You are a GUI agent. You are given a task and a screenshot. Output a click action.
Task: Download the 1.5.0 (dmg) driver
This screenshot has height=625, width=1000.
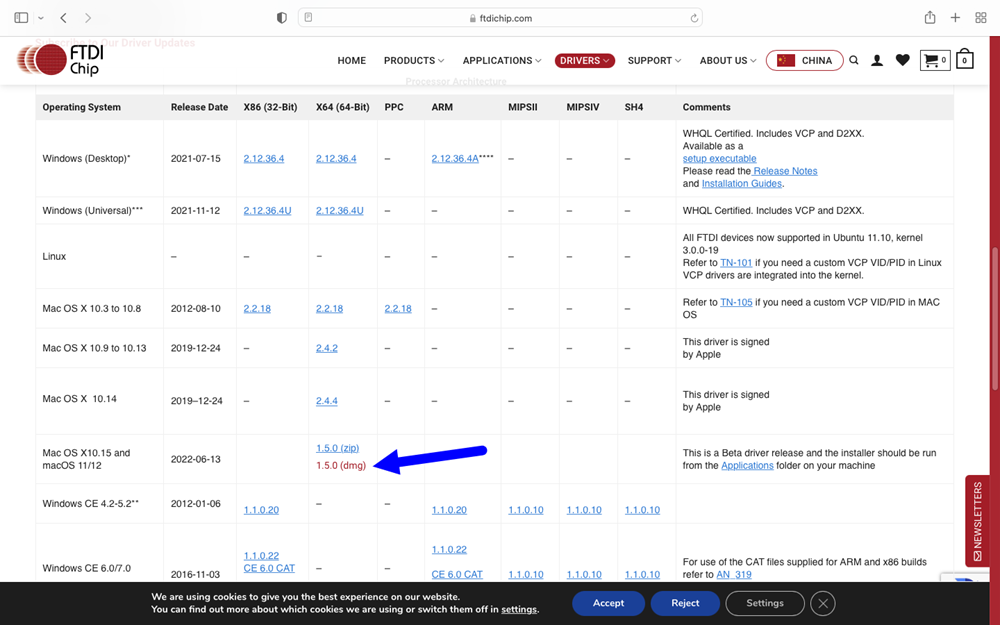coord(341,466)
